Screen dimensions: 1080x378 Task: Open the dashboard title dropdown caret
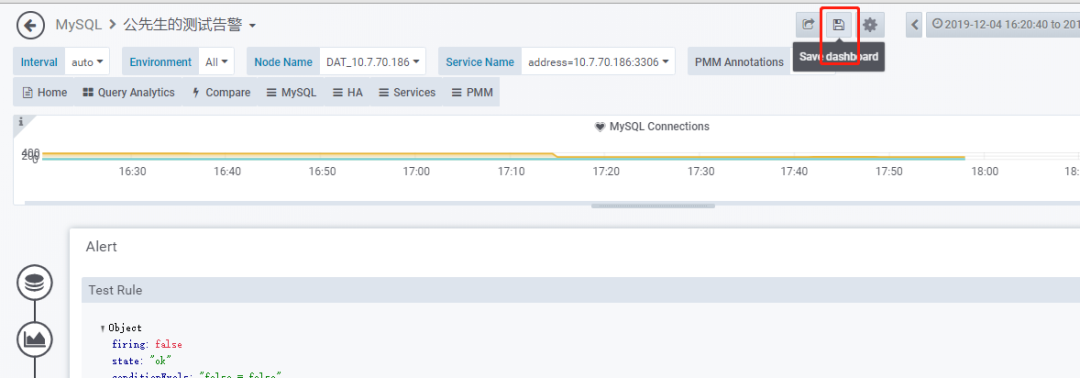tap(252, 26)
